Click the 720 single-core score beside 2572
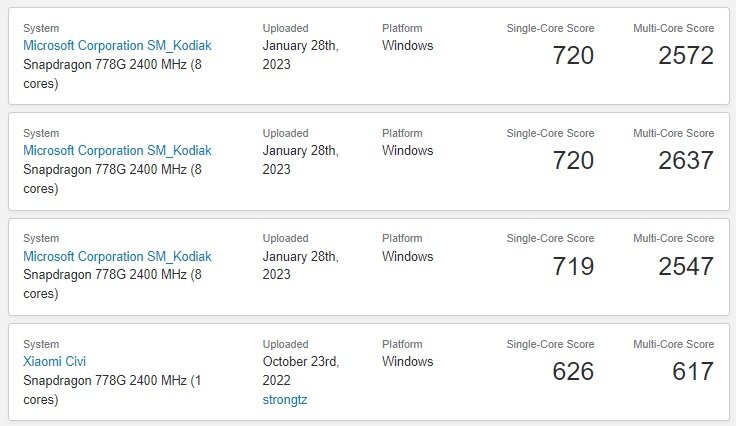736x426 pixels. [x=573, y=56]
